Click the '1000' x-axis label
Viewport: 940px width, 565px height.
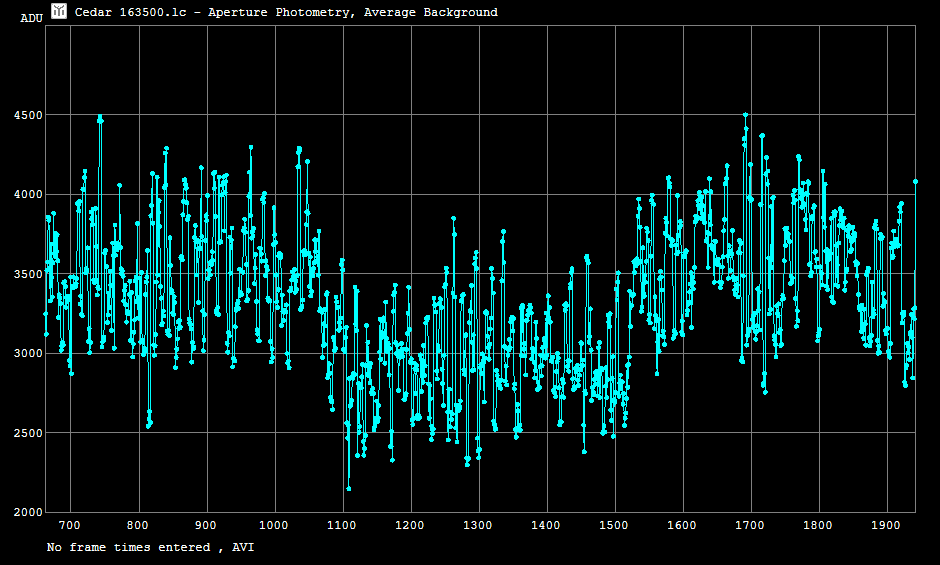[273, 525]
